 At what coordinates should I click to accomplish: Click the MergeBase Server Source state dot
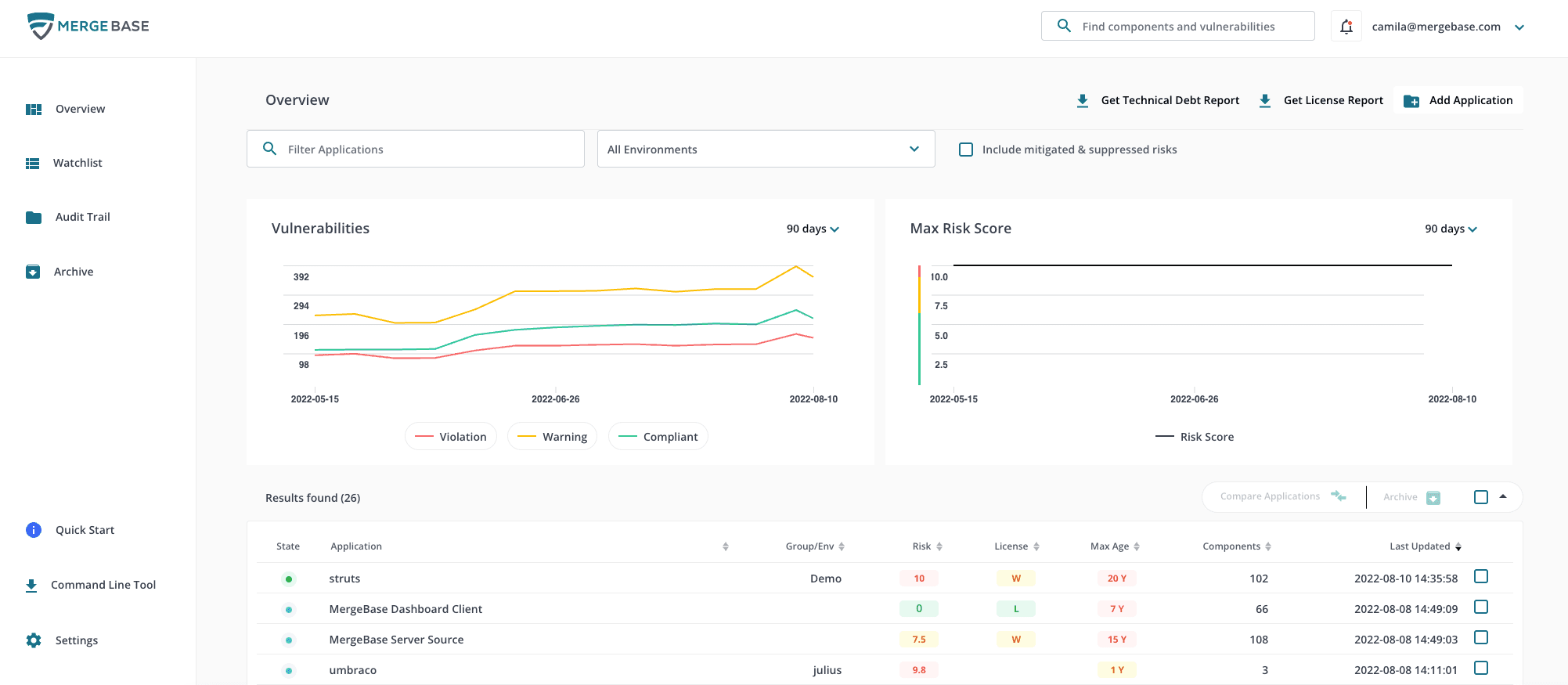(x=289, y=640)
